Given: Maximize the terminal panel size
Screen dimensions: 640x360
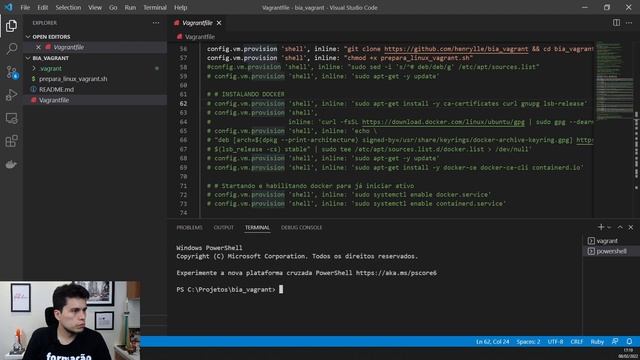Looking at the screenshot, I should 620,227.
